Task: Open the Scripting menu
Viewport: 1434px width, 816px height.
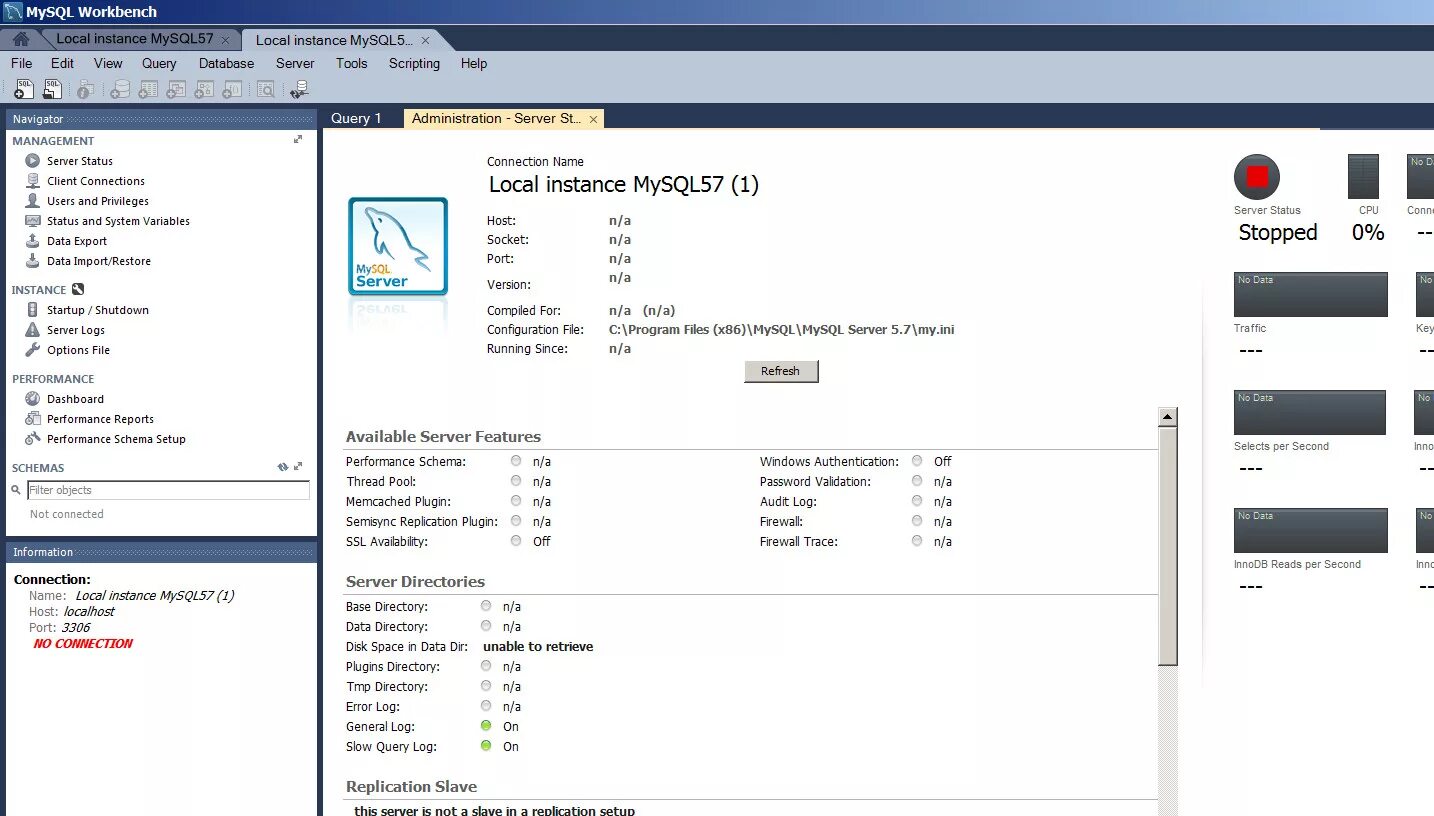Action: (414, 63)
